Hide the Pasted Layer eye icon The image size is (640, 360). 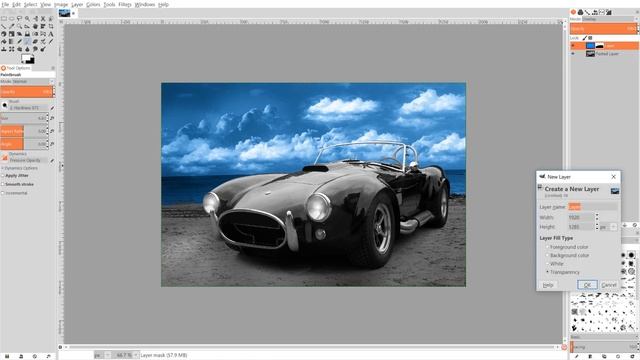(x=573, y=53)
